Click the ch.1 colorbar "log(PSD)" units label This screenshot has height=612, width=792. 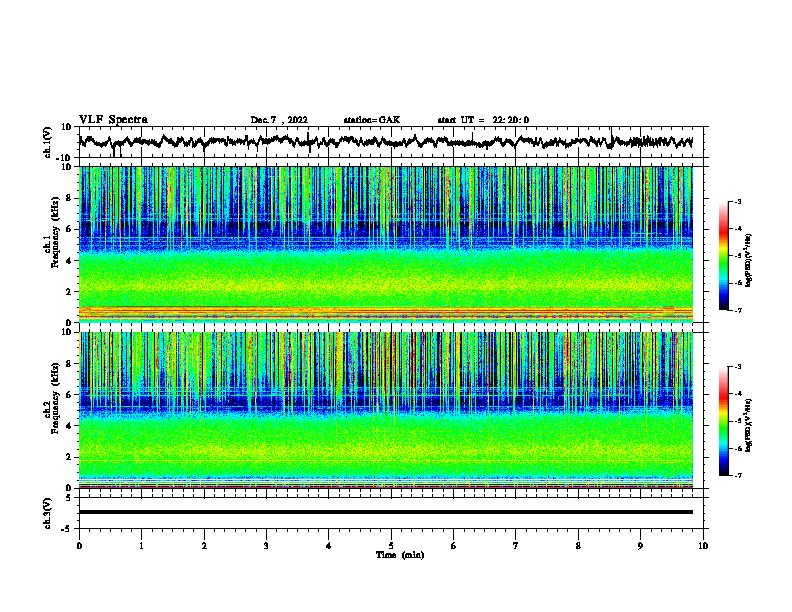point(749,260)
